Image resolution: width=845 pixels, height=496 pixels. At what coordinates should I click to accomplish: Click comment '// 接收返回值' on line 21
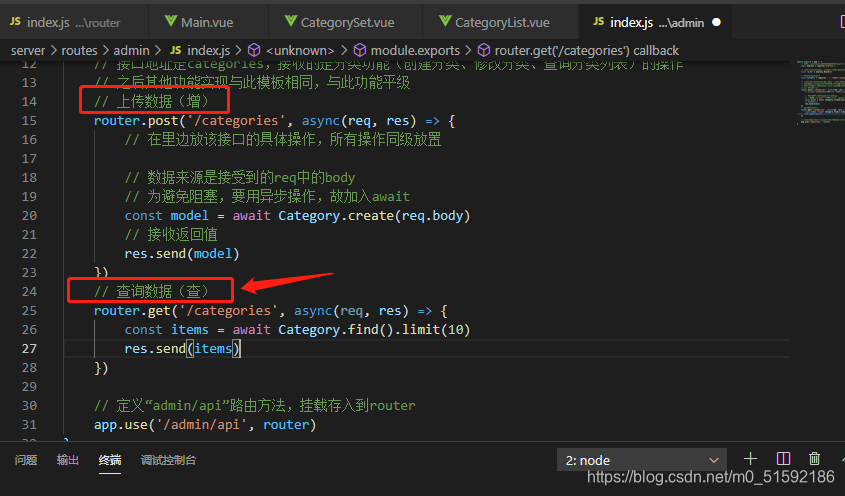coord(171,235)
